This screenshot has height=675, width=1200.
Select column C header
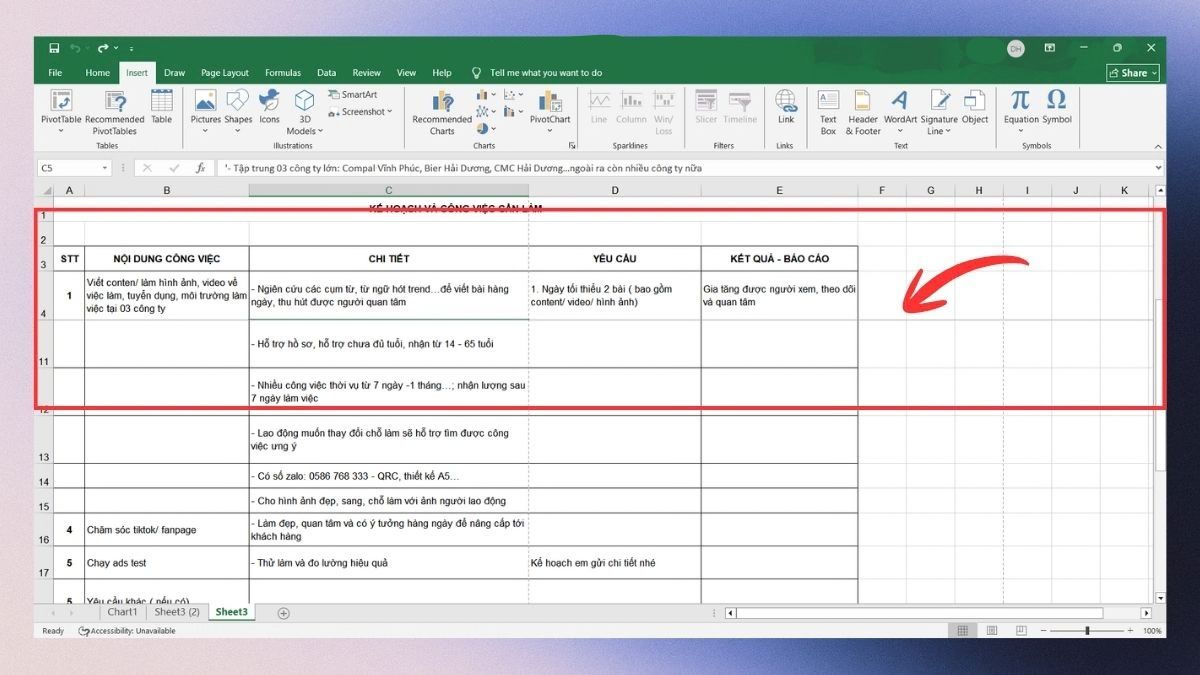[389, 190]
